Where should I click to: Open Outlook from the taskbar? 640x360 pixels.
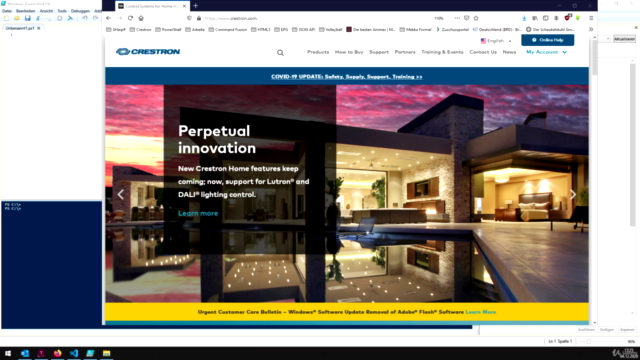[x=24, y=353]
